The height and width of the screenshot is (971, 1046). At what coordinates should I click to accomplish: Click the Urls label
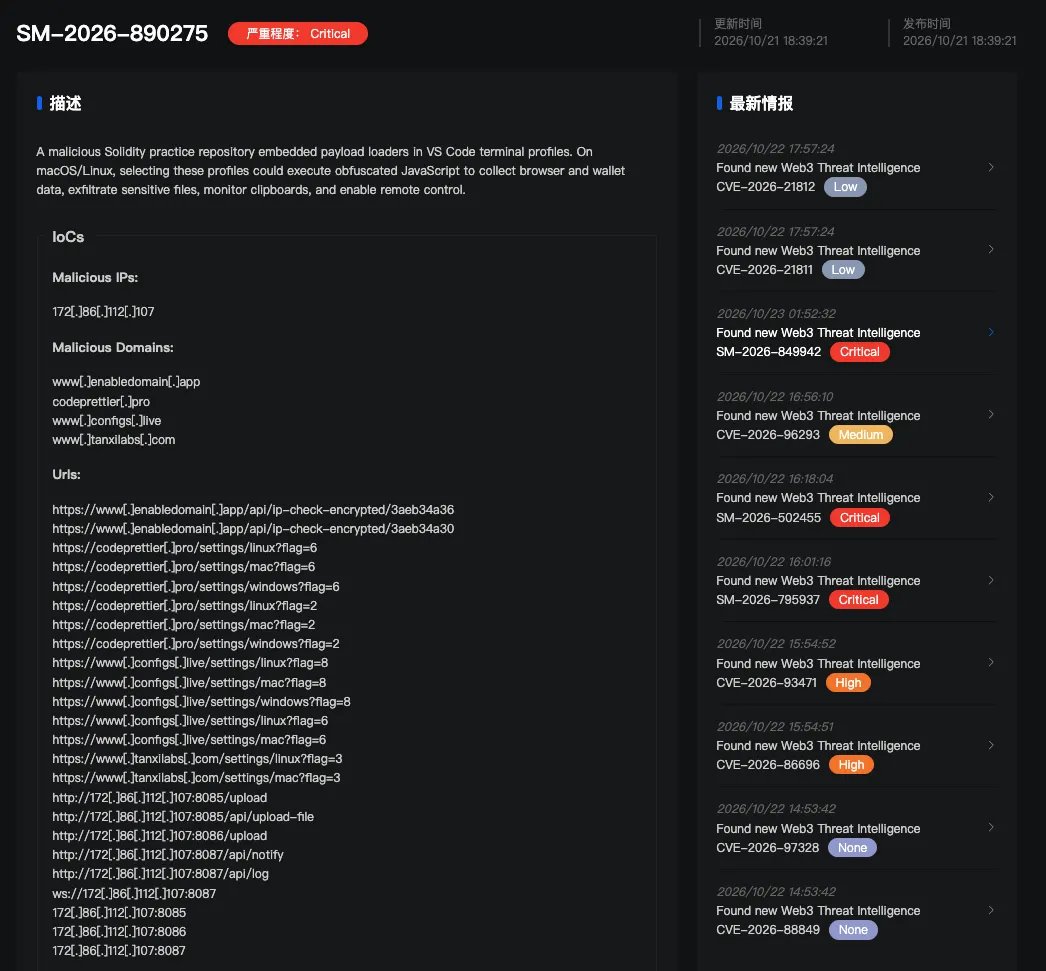[x=66, y=474]
